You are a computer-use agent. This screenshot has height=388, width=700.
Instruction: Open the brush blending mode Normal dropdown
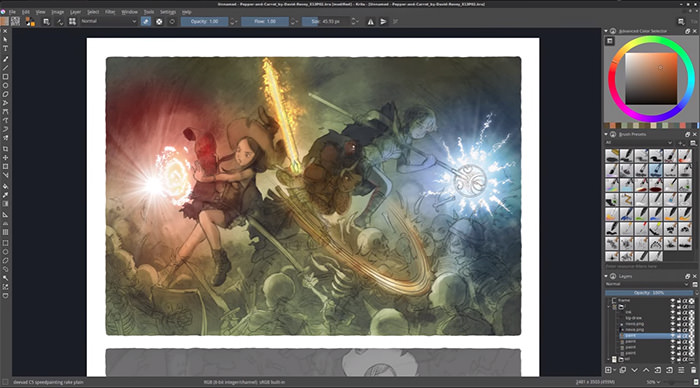click(108, 21)
